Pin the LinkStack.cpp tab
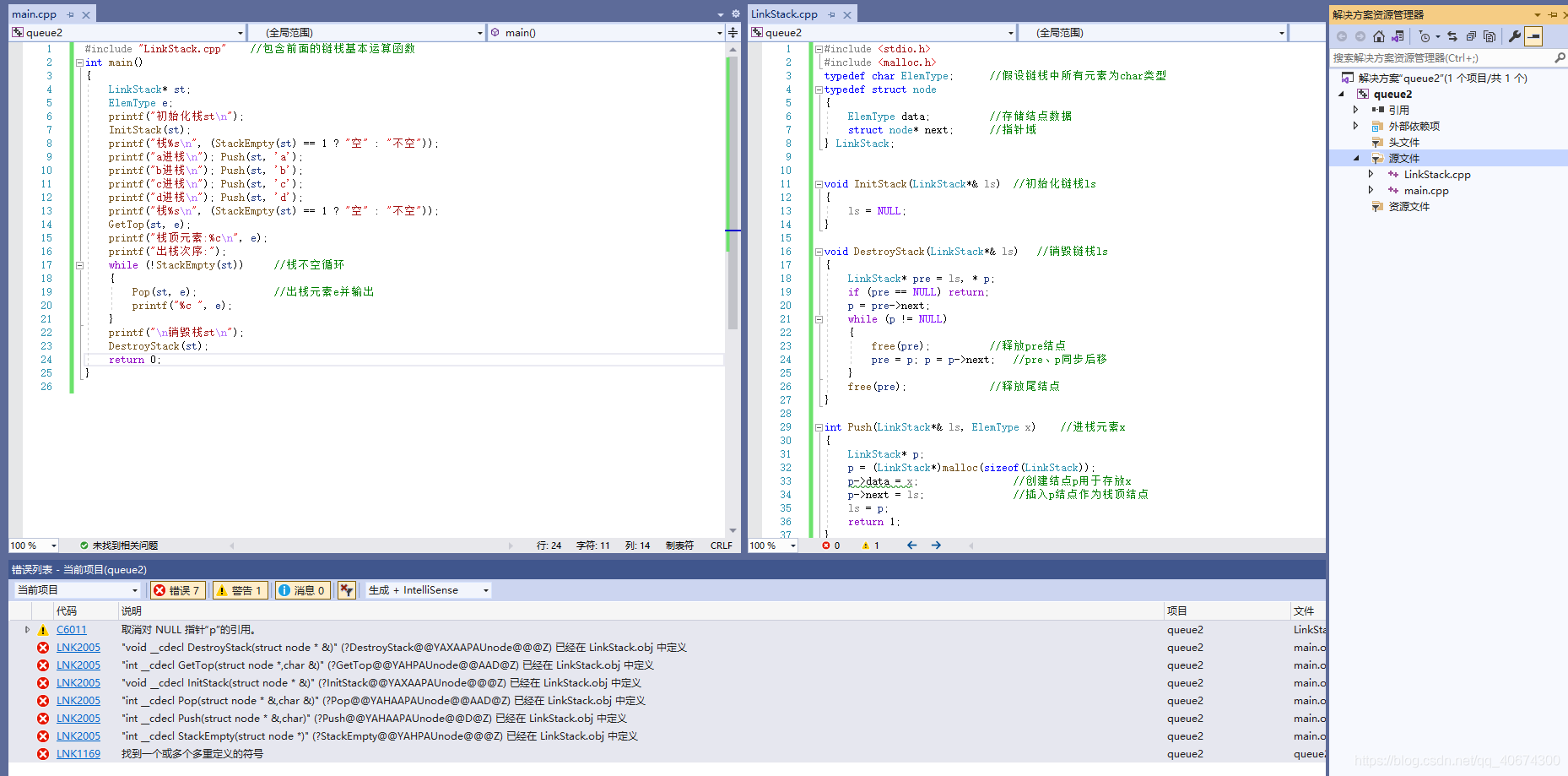The width and height of the screenshot is (1568, 776). 832,14
